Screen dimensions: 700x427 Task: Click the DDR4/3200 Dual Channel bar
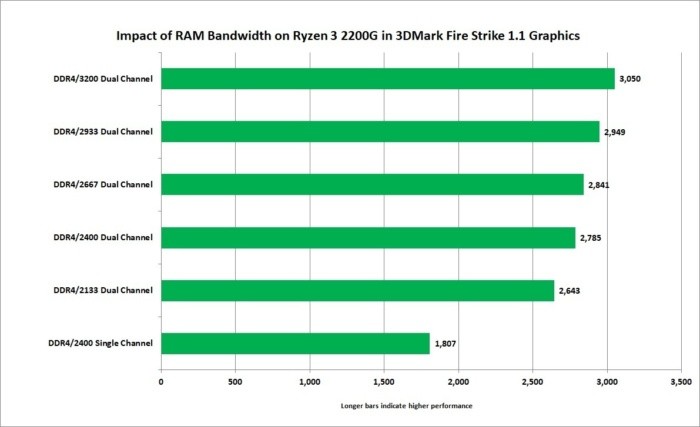(x=387, y=78)
